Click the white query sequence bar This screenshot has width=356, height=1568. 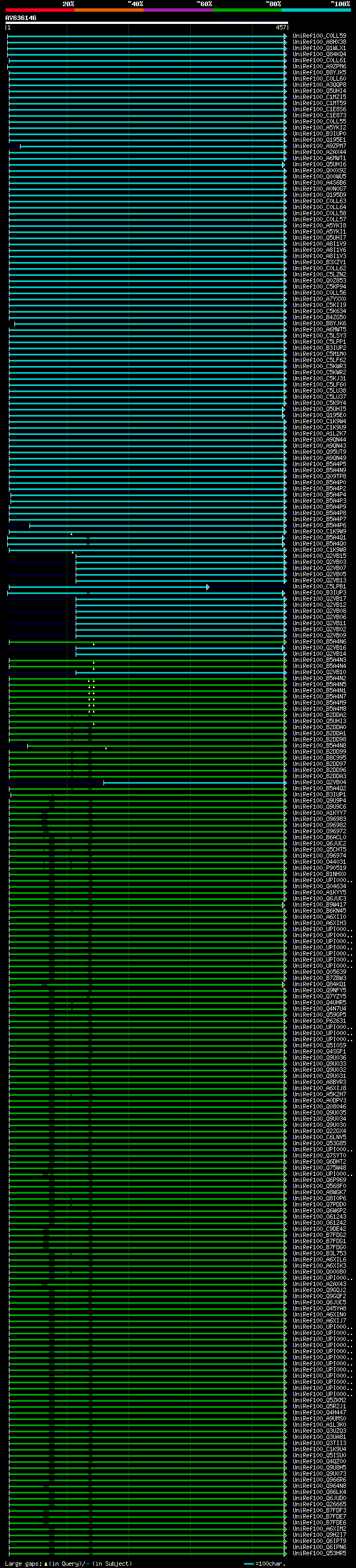147,22
